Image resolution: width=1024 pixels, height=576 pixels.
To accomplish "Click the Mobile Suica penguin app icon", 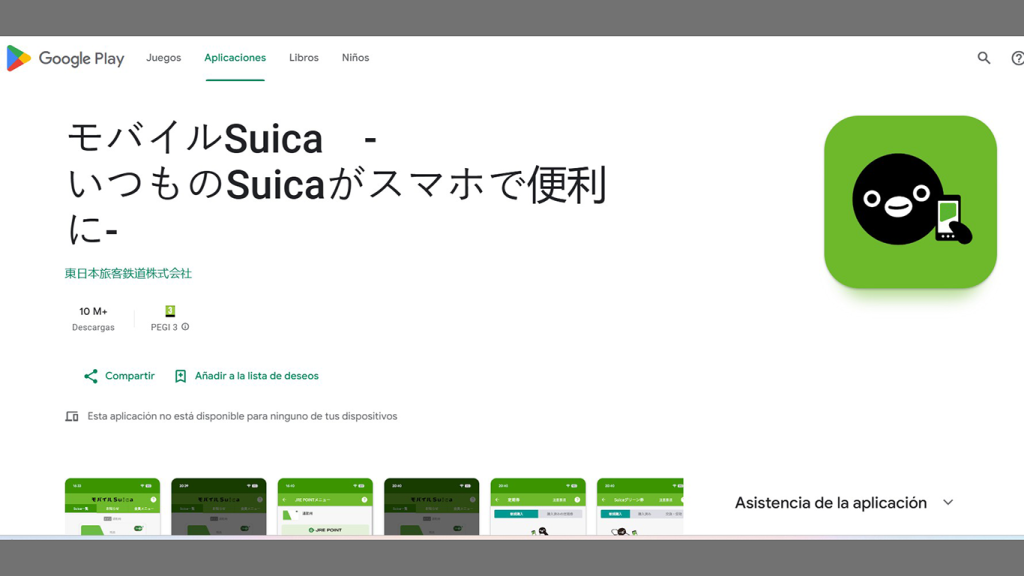I will (910, 202).
